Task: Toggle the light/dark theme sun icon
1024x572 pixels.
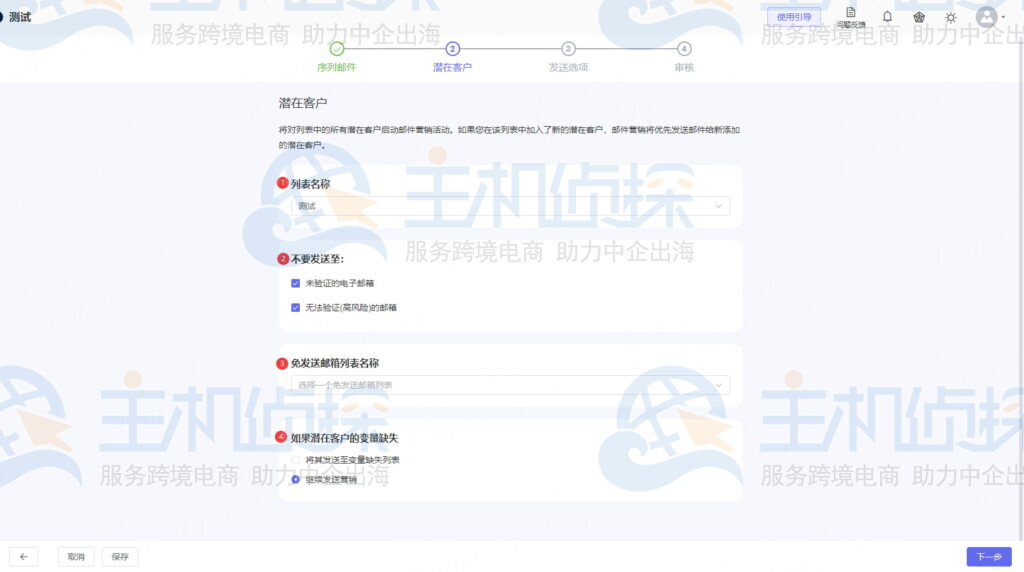Action: pos(951,18)
